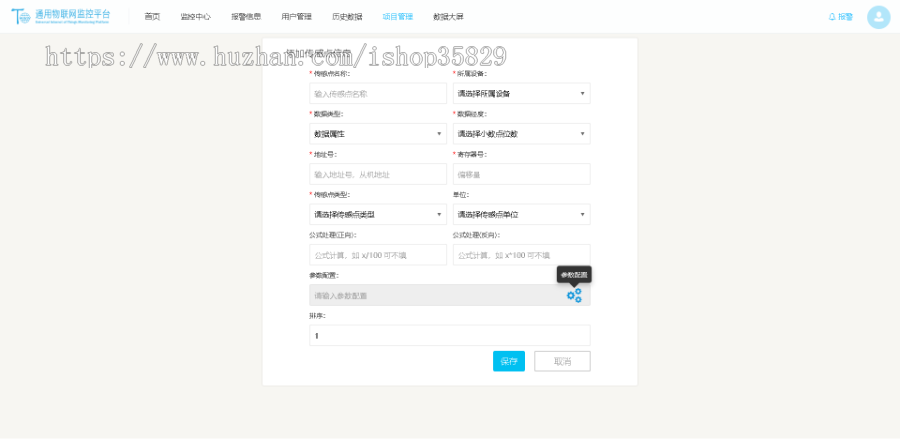The height and width of the screenshot is (439, 900).
Task: Switch to 用户管理 page
Action: click(x=297, y=17)
